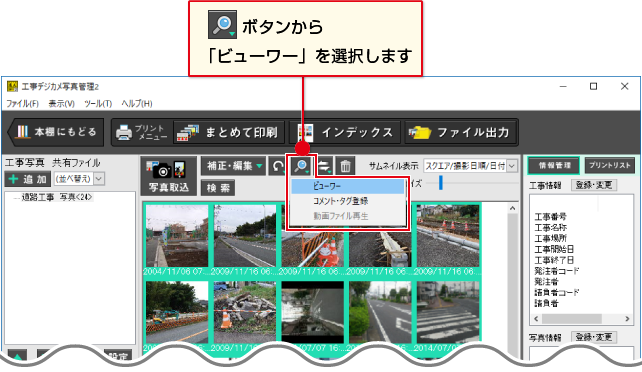This screenshot has height=372, width=642.
Task: Open the ツール(T) menu
Action: 98,104
